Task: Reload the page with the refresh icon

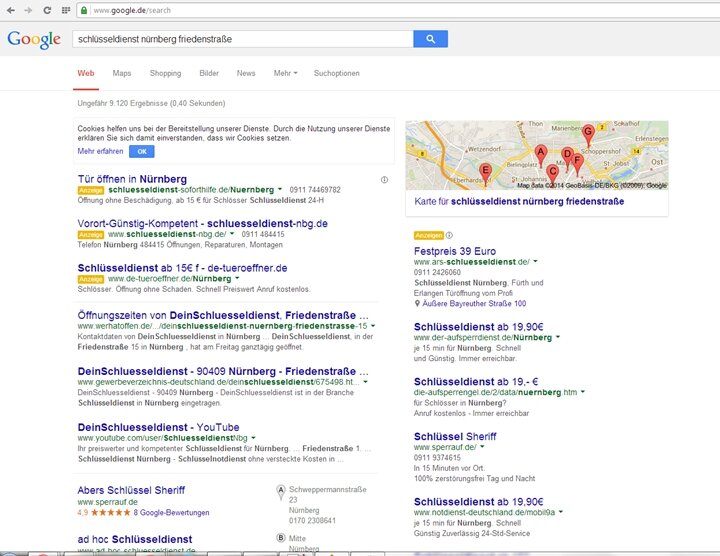Action: point(47,10)
